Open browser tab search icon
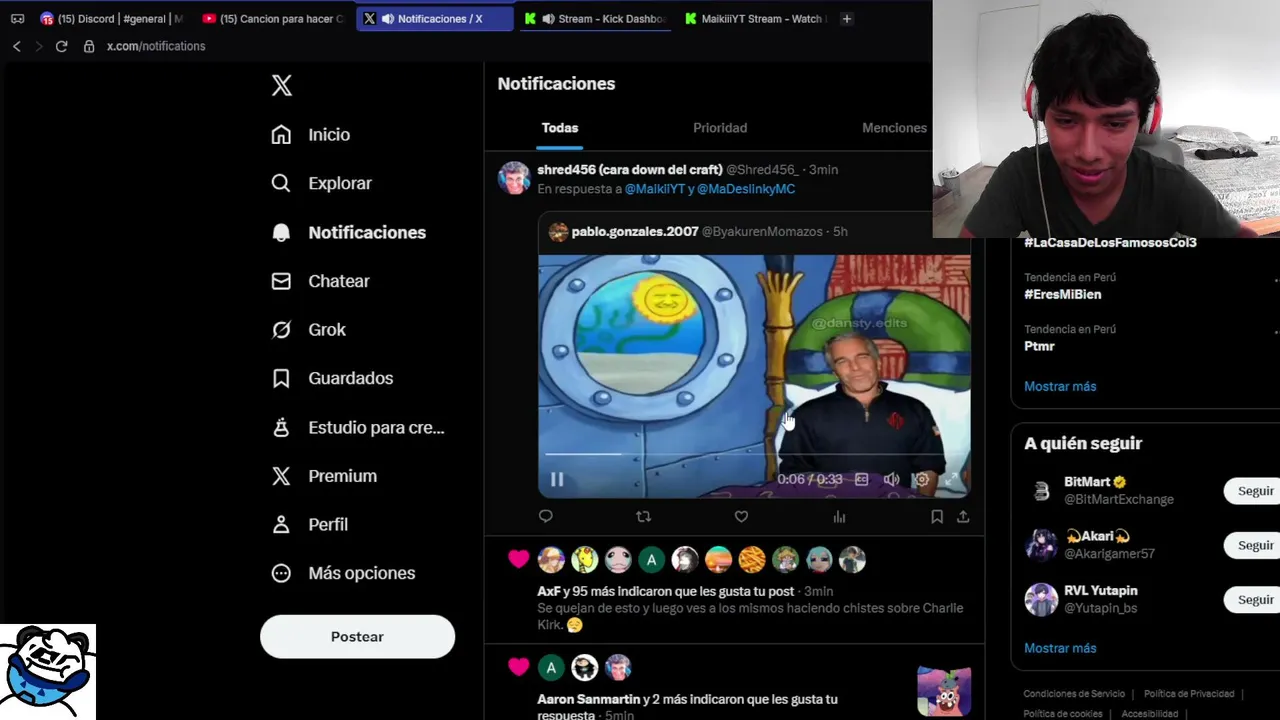 pos(17,19)
